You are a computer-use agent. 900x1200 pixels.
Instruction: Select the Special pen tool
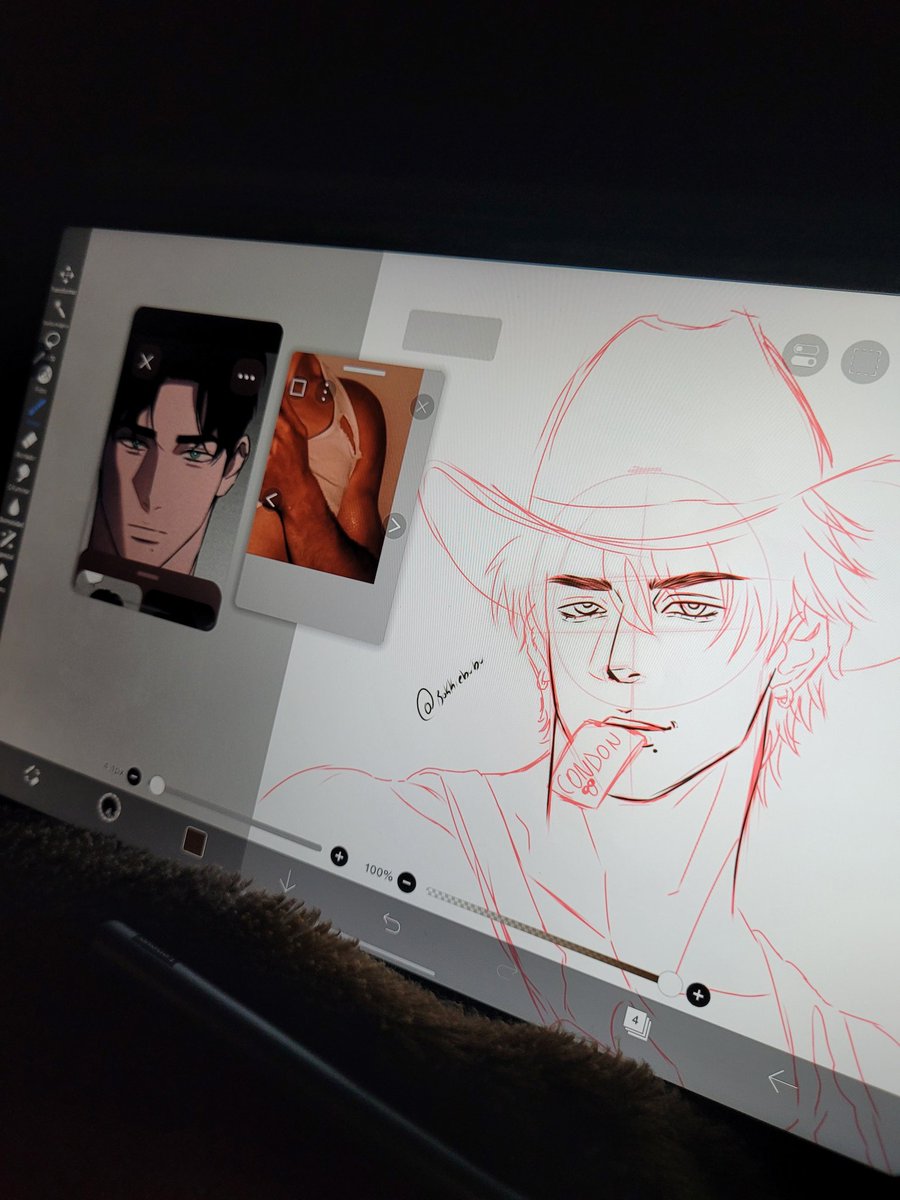pos(8,538)
